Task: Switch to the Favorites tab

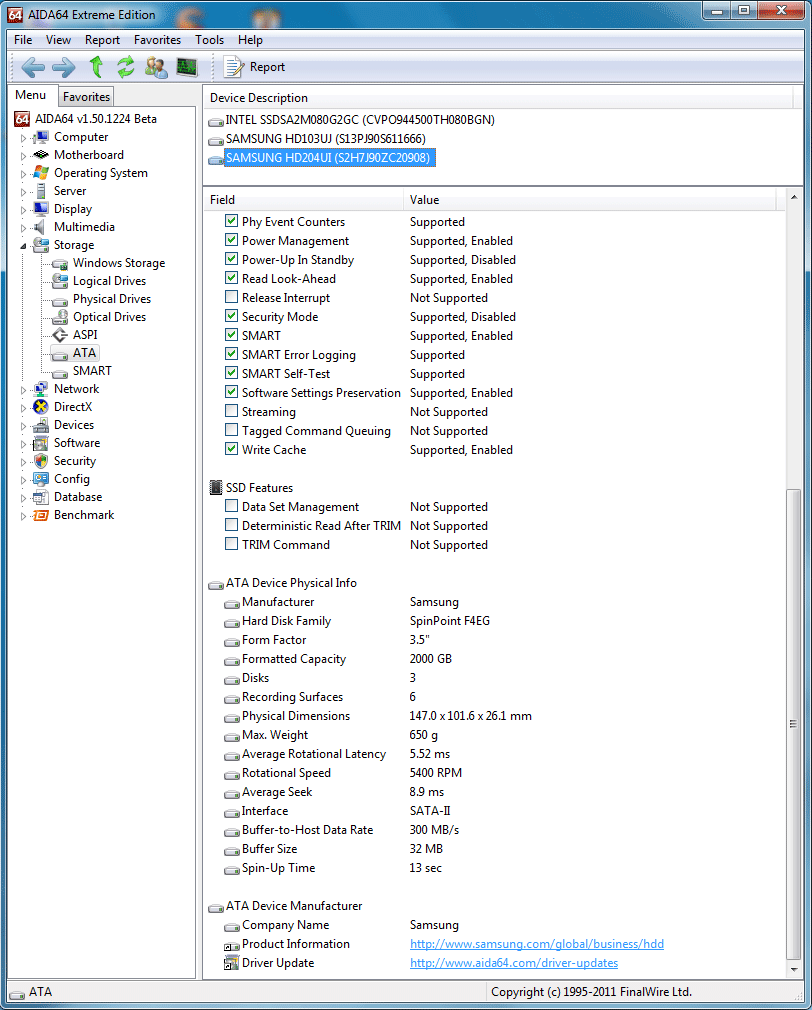Action: (86, 97)
